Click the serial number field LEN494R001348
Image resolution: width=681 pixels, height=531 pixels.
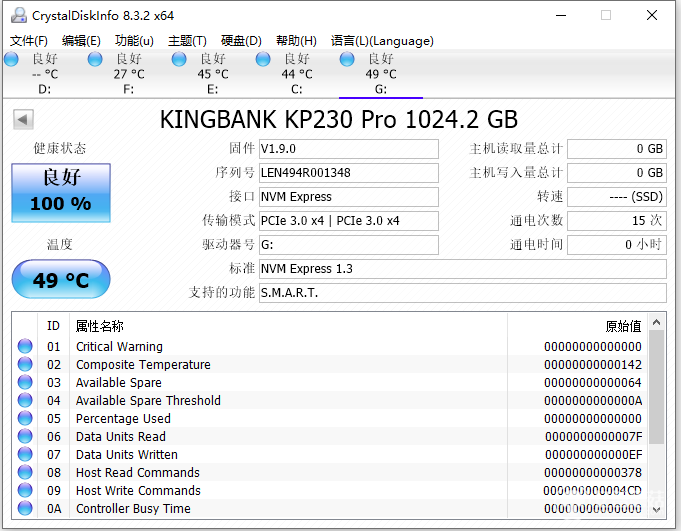(349, 173)
